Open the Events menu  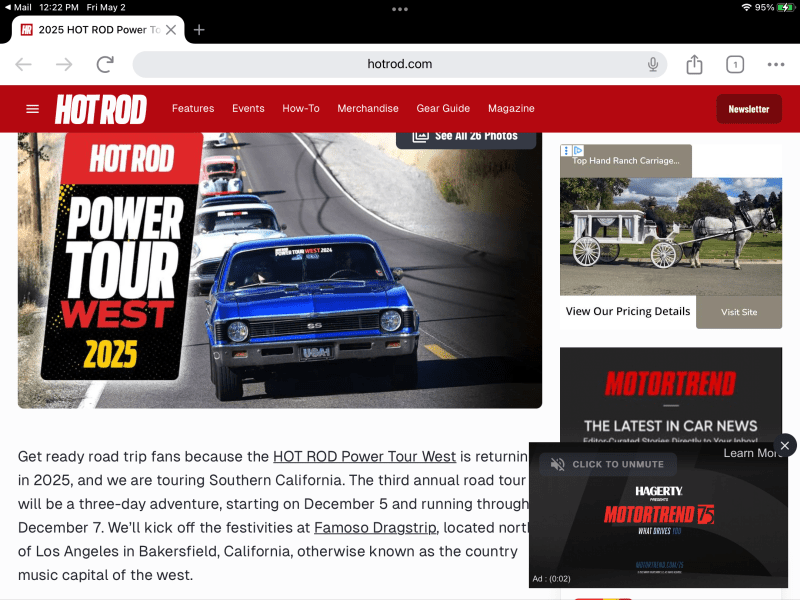tap(248, 108)
